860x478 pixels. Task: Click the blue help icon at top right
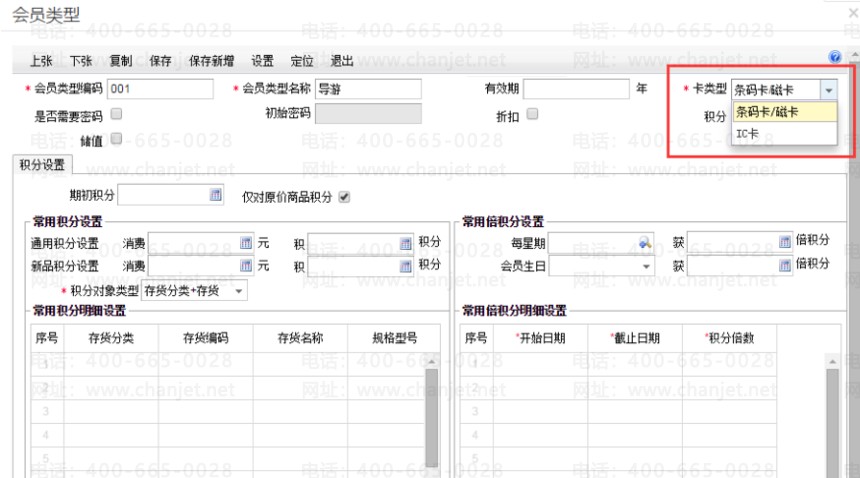tap(835, 59)
